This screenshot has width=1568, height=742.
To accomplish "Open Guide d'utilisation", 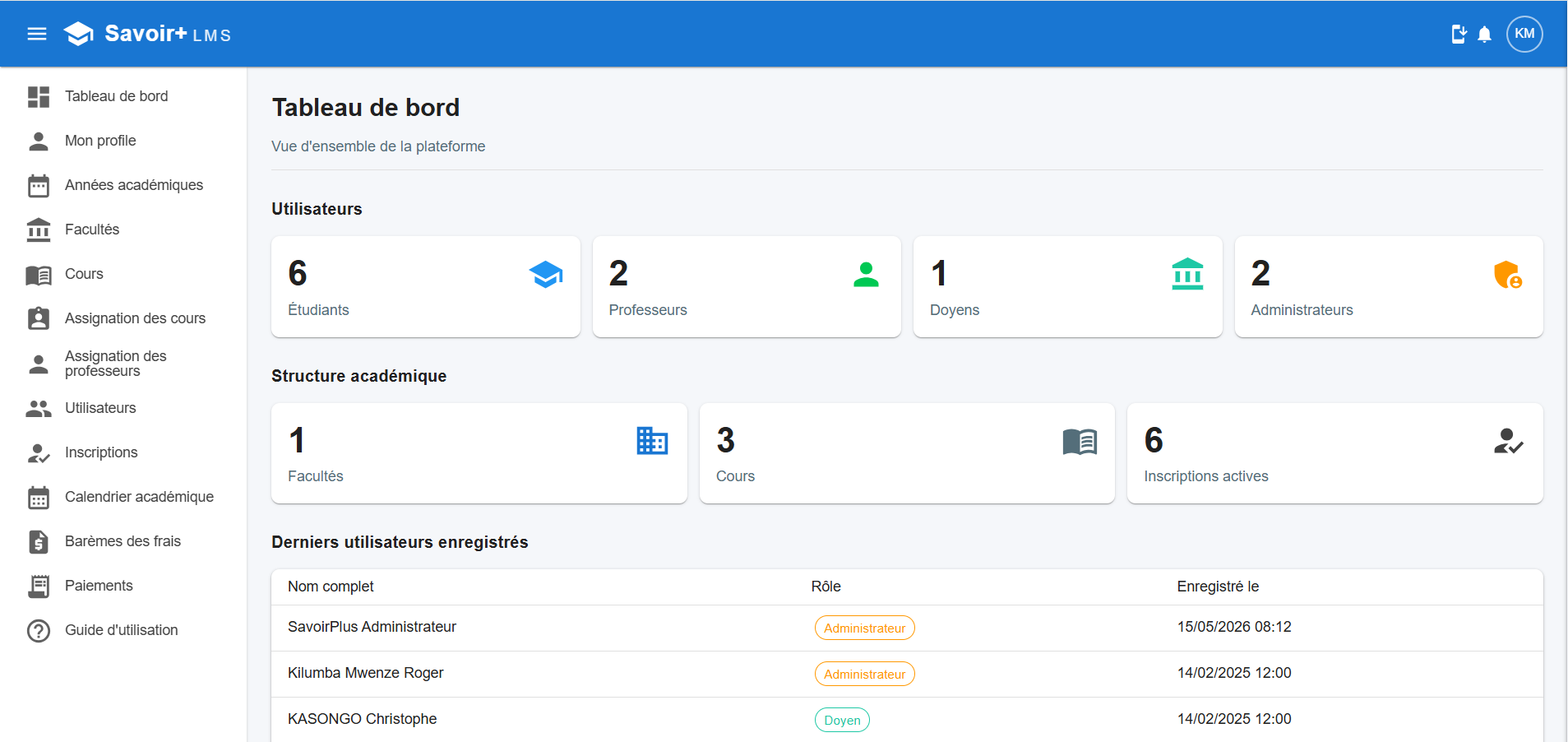I will (123, 630).
